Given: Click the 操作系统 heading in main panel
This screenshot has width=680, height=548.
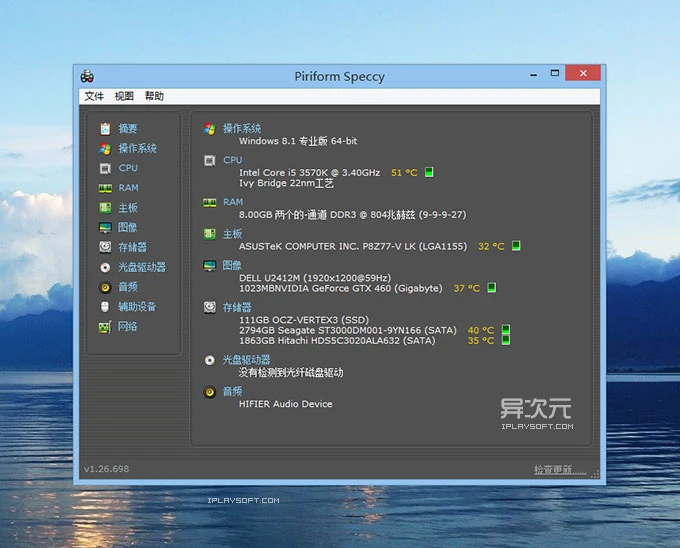Looking at the screenshot, I should (242, 129).
